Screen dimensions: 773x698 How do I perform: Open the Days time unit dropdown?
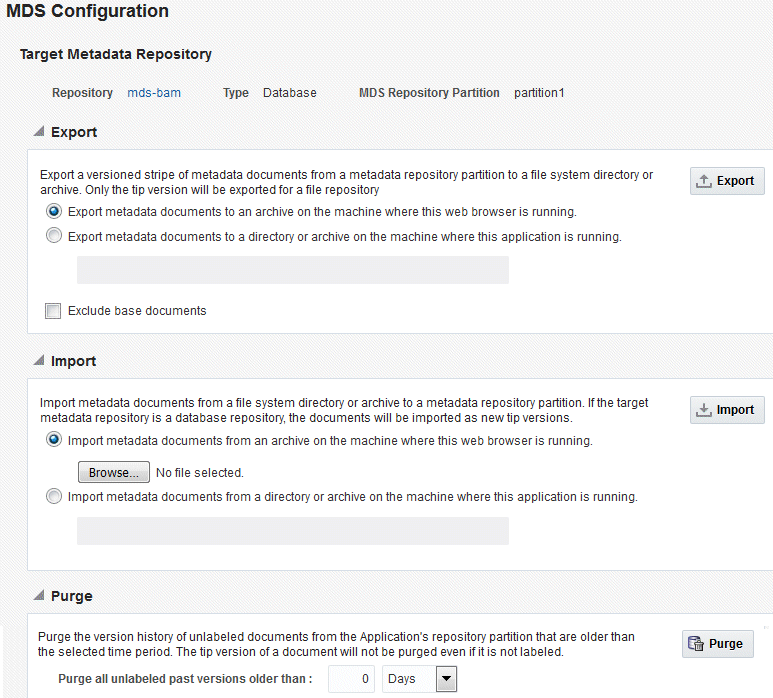tap(446, 680)
